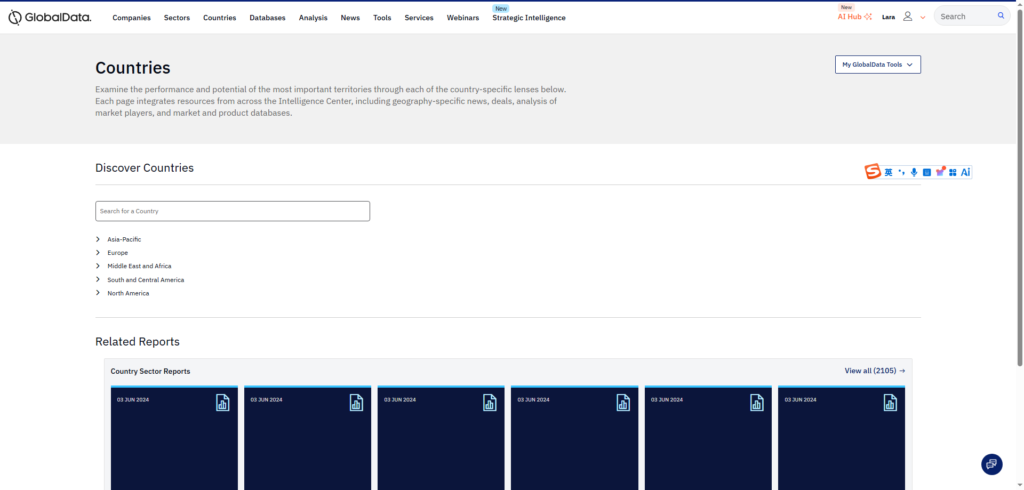Viewport: 1024px width, 490px height.
Task: Expand the Middle East and Africa region
Action: [98, 266]
